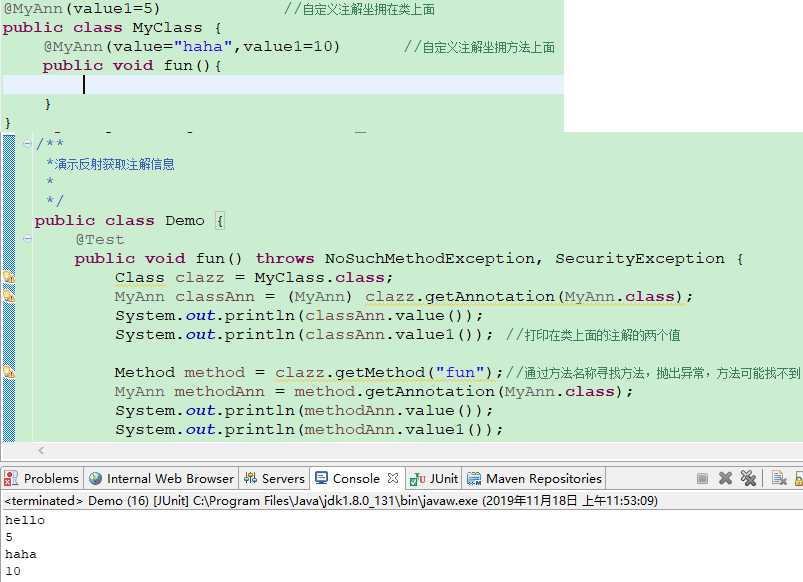The height and width of the screenshot is (582, 803).
Task: Click 'clazz.getAnnotation' method call
Action: (460, 297)
